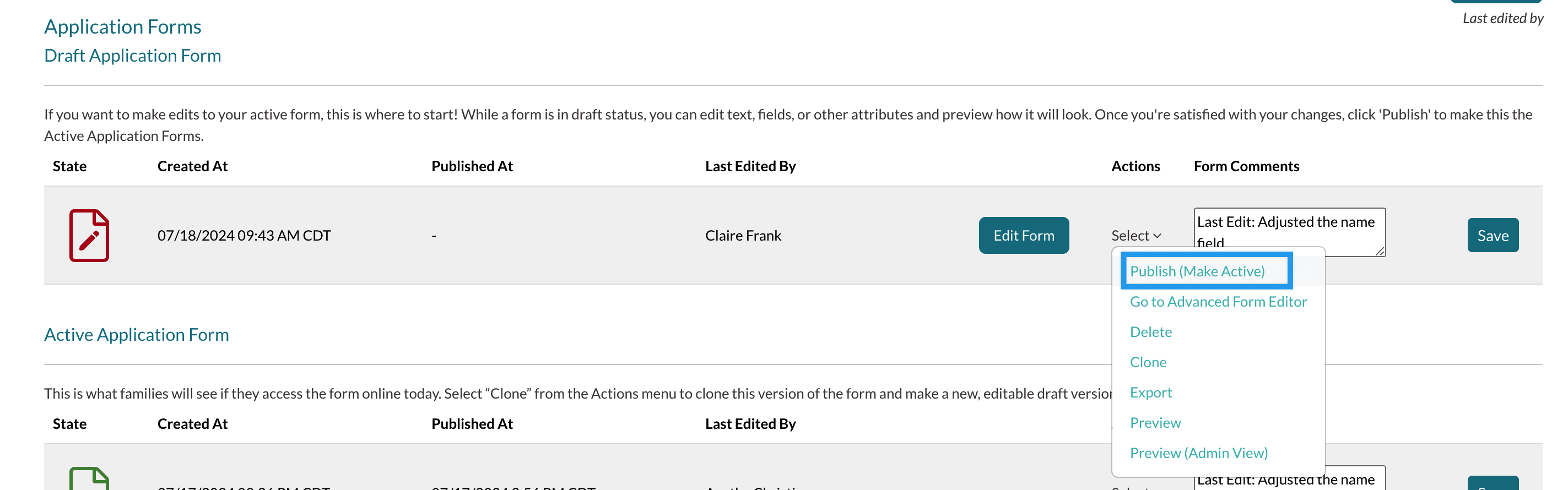Choose Preview from the actions menu
The image size is (1568, 490).
tap(1155, 423)
